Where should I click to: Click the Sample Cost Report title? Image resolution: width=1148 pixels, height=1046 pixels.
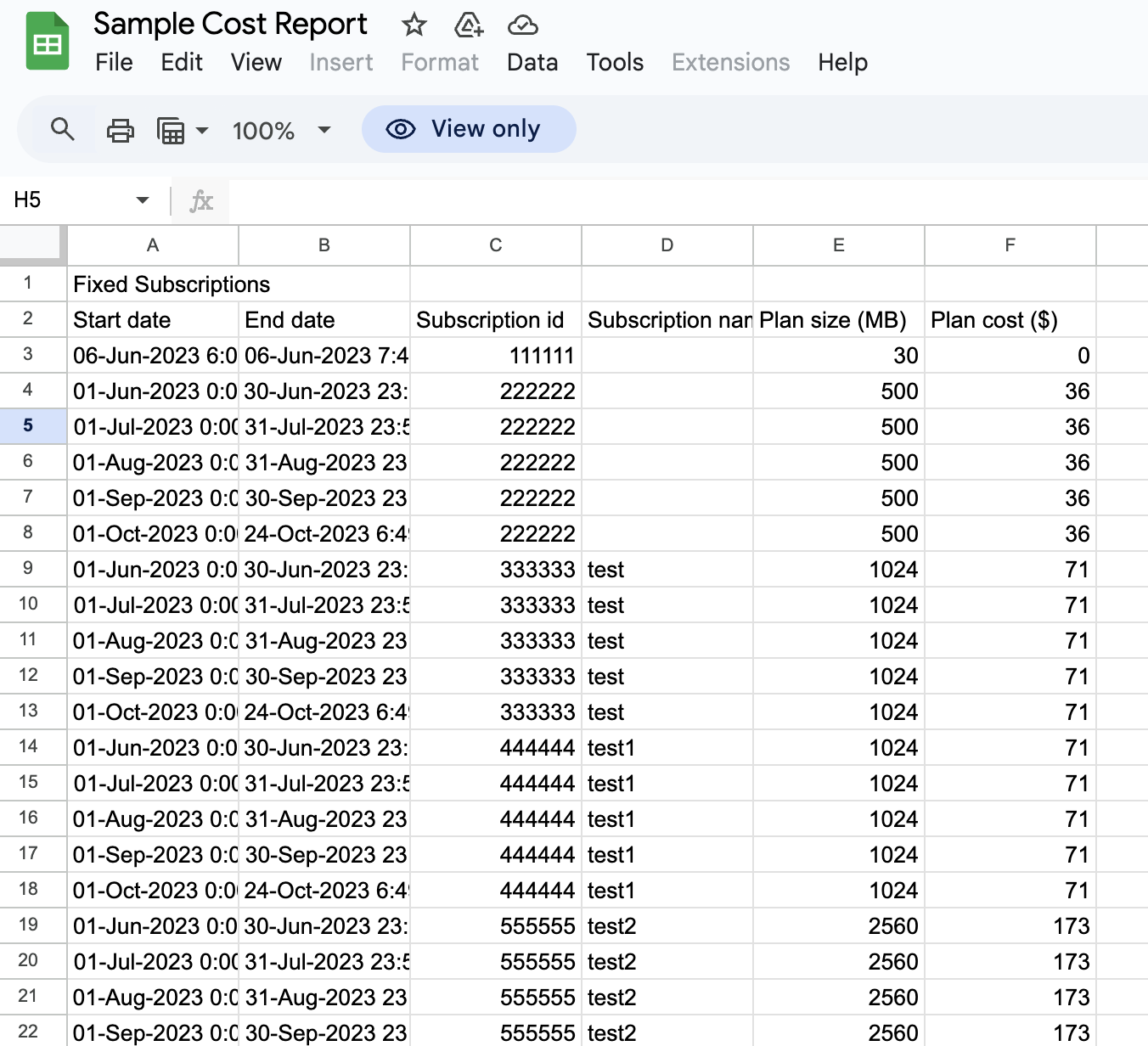tap(230, 25)
